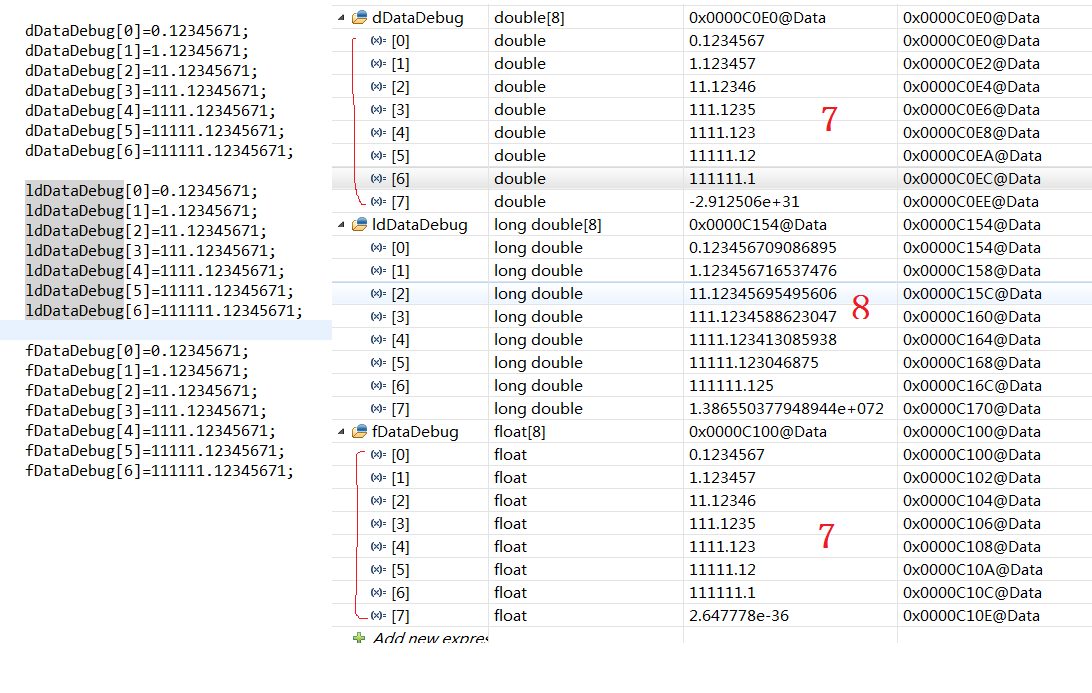This screenshot has height=693, width=1092.
Task: Click Add new expression entry
Action: 430,637
